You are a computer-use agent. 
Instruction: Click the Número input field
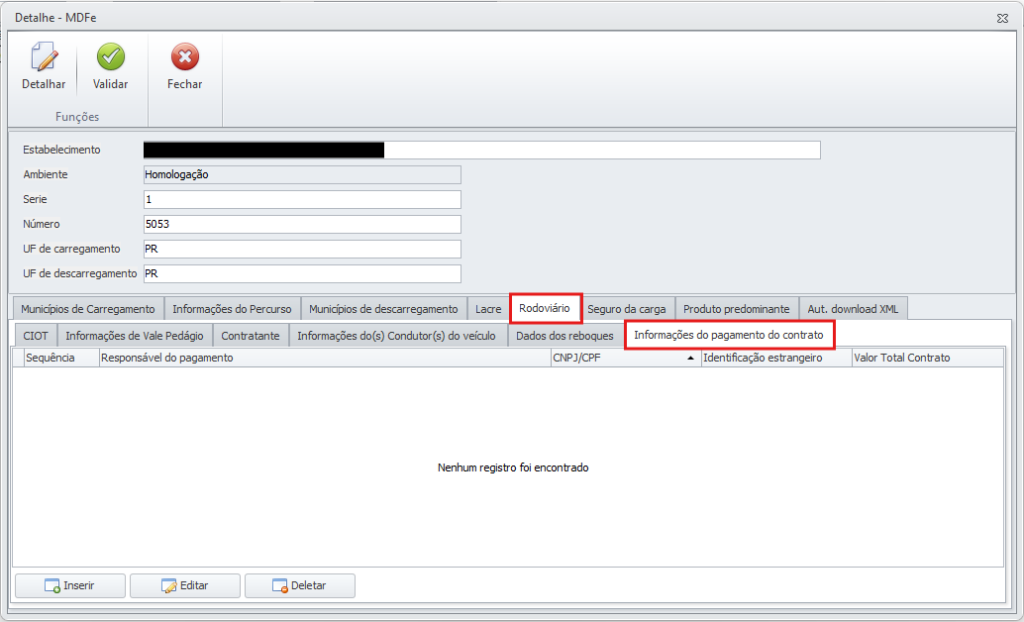tap(302, 224)
